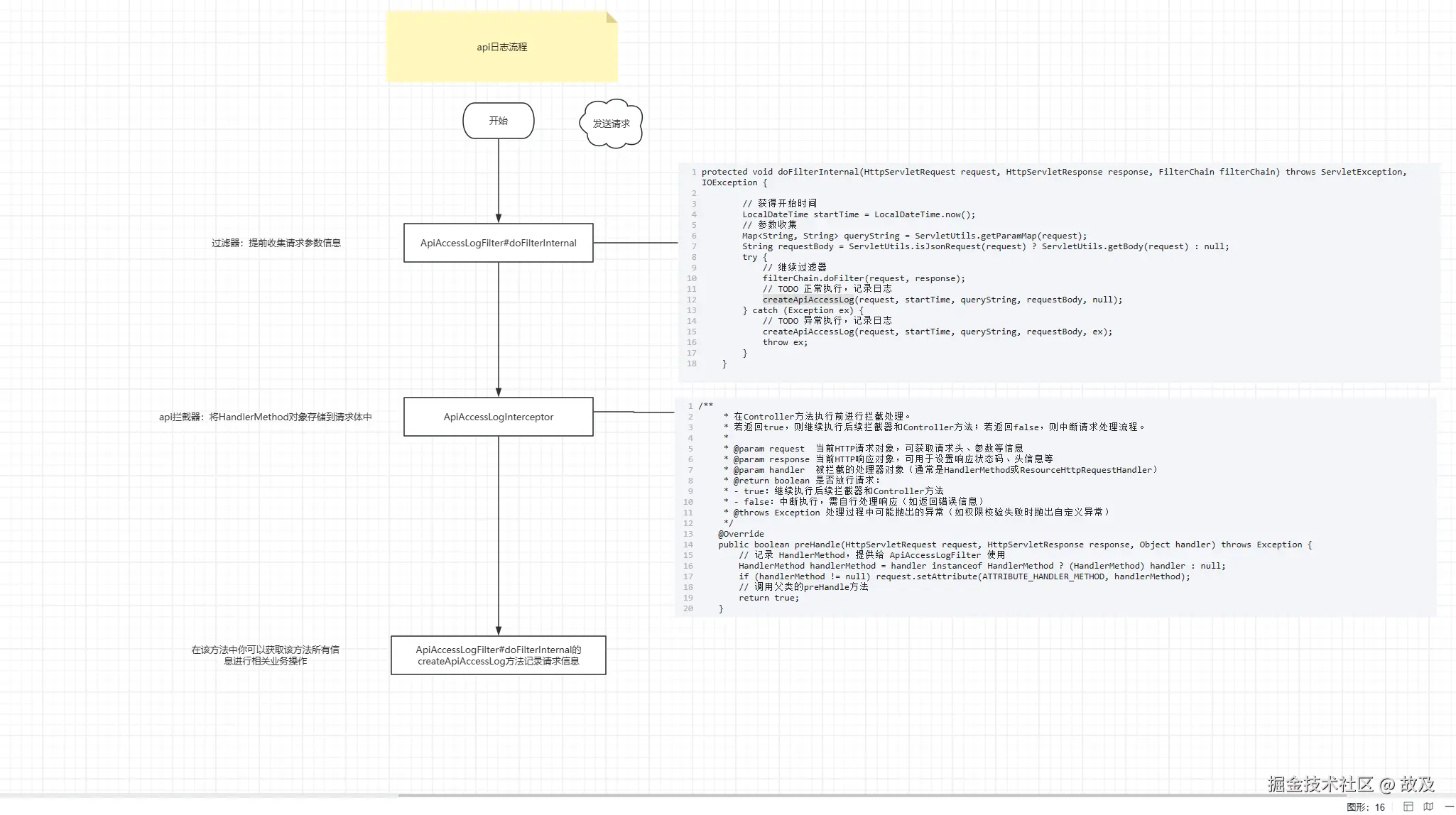The height and width of the screenshot is (815, 1456).
Task: Select the '发送请求' cloud shape
Action: point(611,124)
